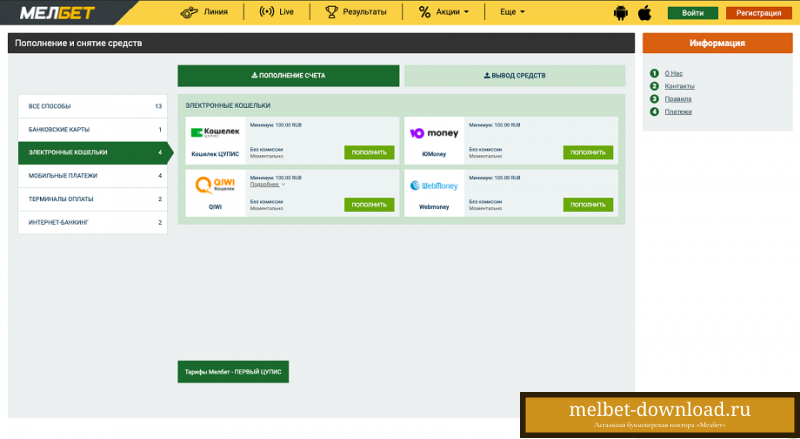The width and height of the screenshot is (800, 439).
Task: Click the percent icon for Акции
Action: click(424, 12)
